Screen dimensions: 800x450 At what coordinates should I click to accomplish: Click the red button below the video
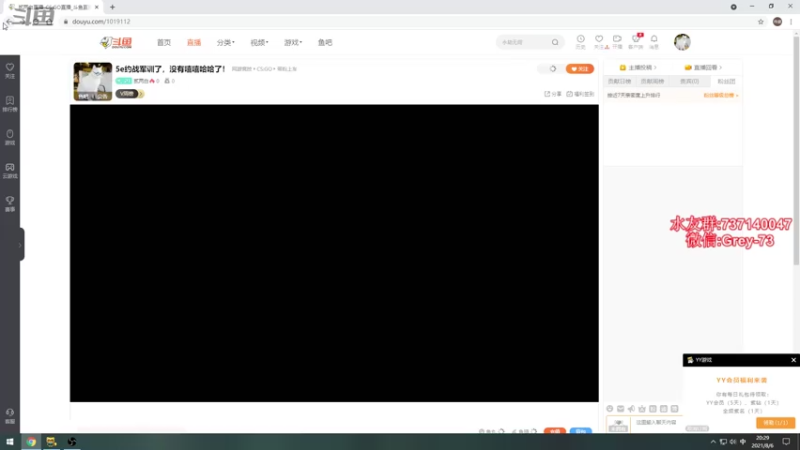point(555,431)
